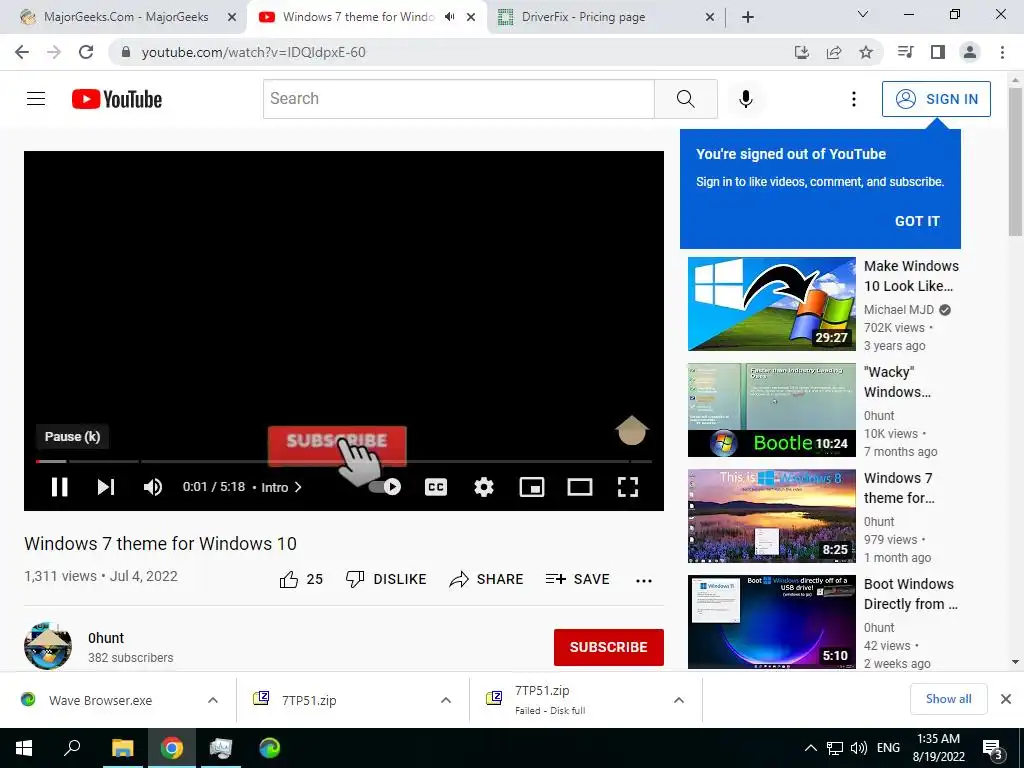Expand the Intro chapter chevron

tap(298, 487)
